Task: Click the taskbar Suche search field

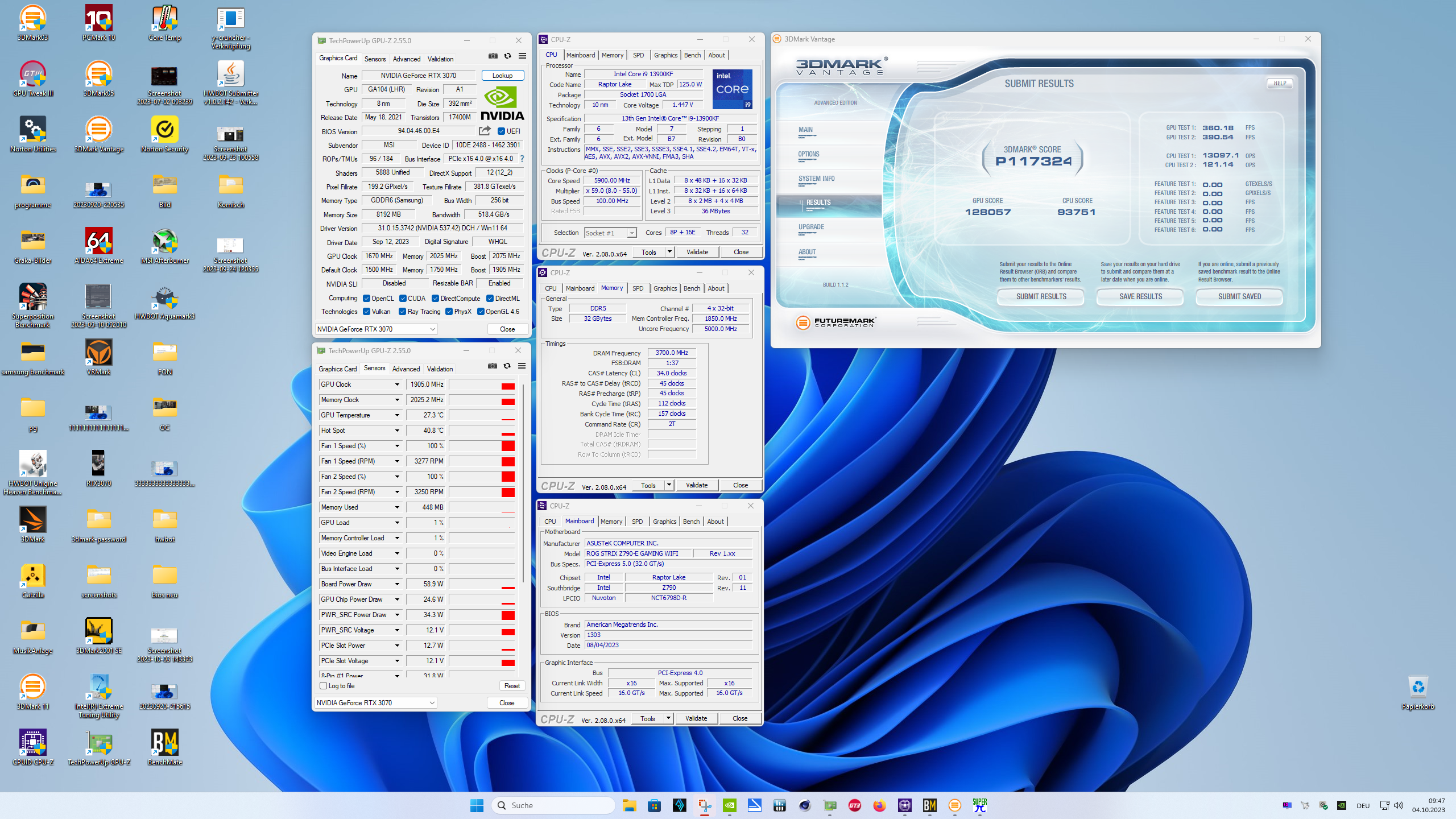Action: click(553, 805)
